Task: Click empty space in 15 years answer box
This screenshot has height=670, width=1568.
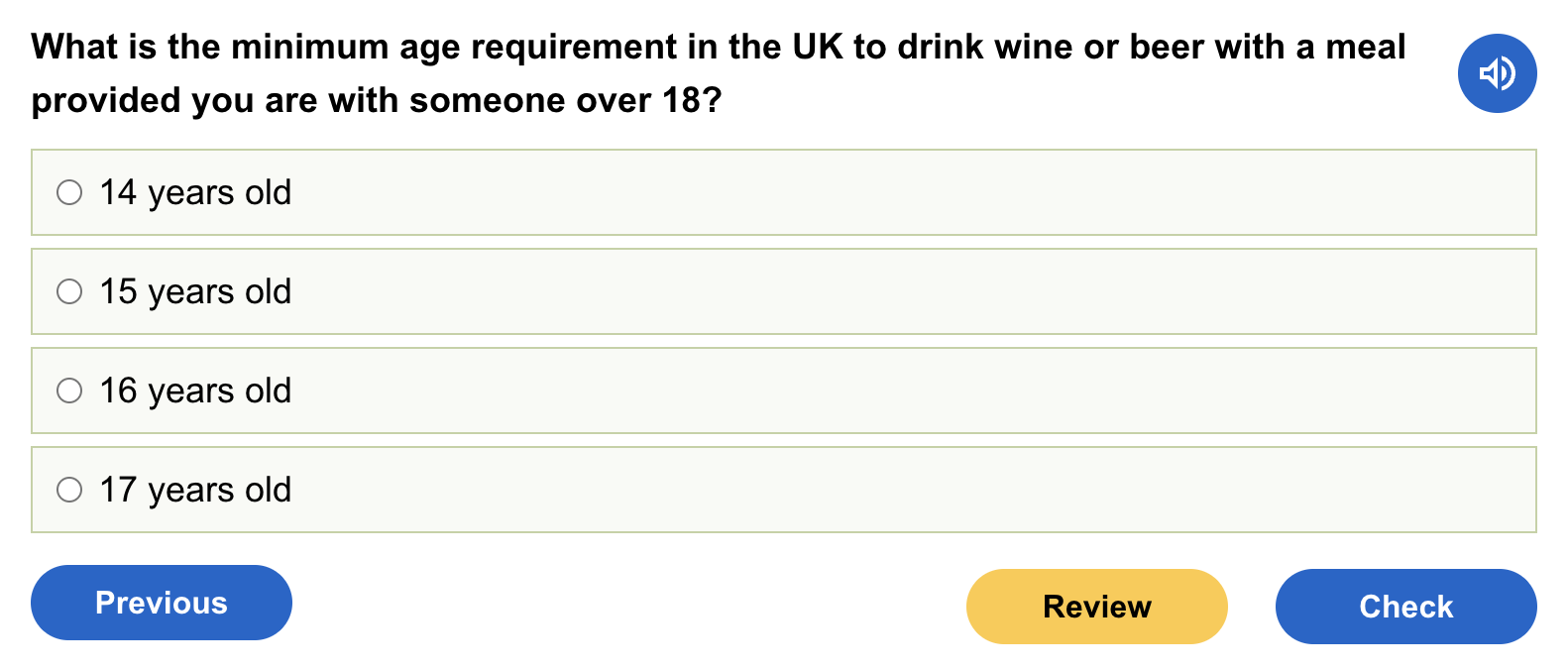Action: (892, 291)
